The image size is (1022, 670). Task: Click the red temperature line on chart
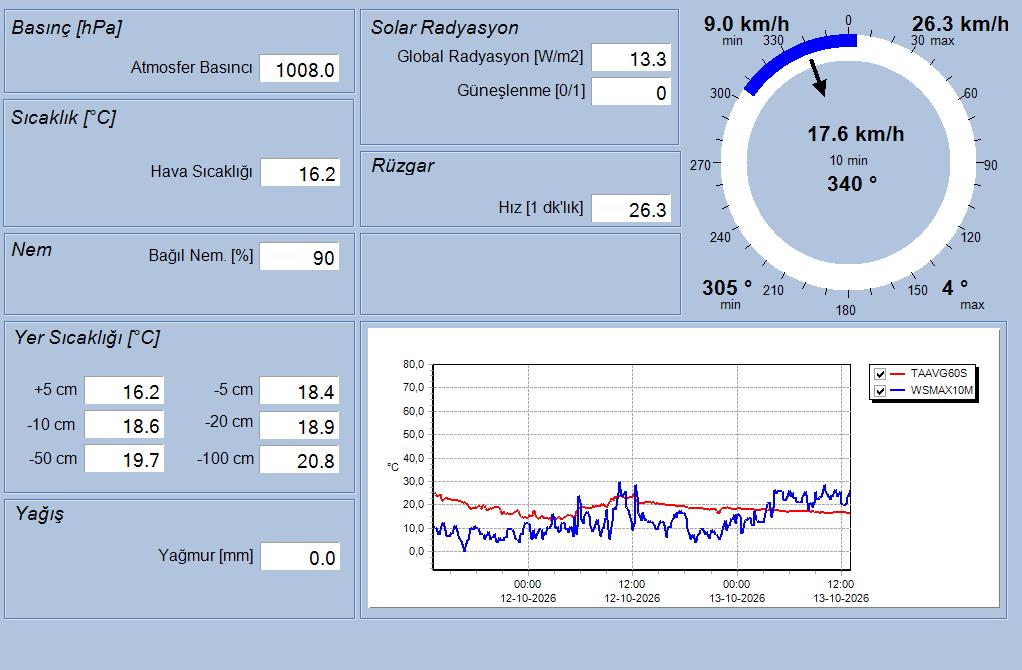click(x=691, y=507)
